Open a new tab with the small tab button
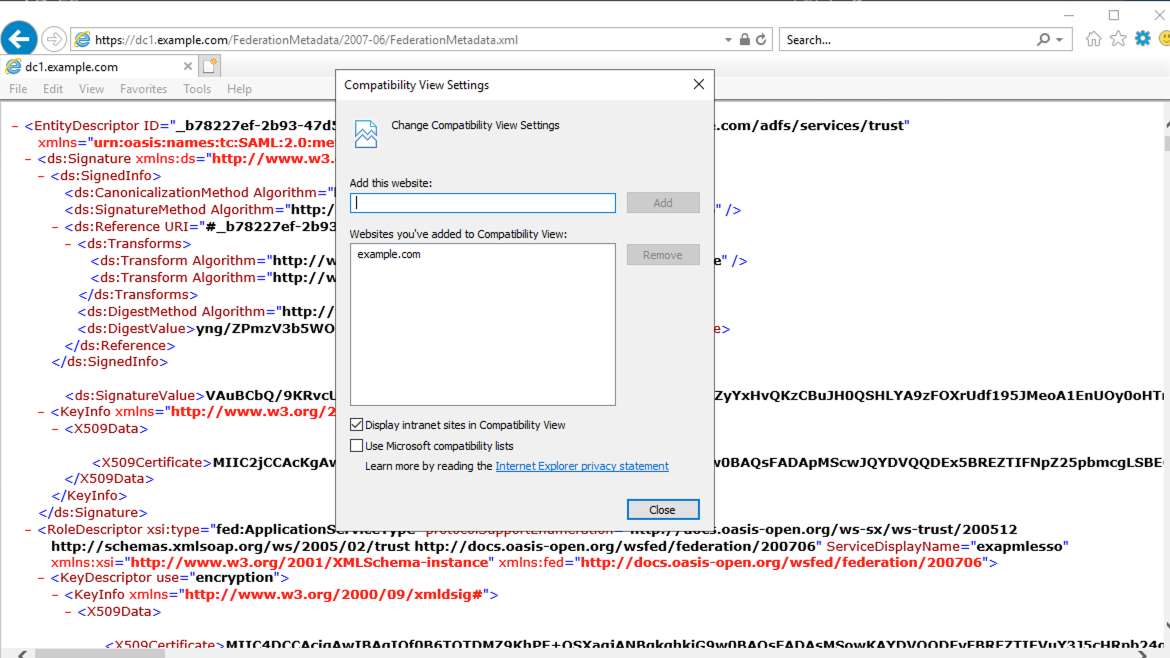 [x=210, y=66]
